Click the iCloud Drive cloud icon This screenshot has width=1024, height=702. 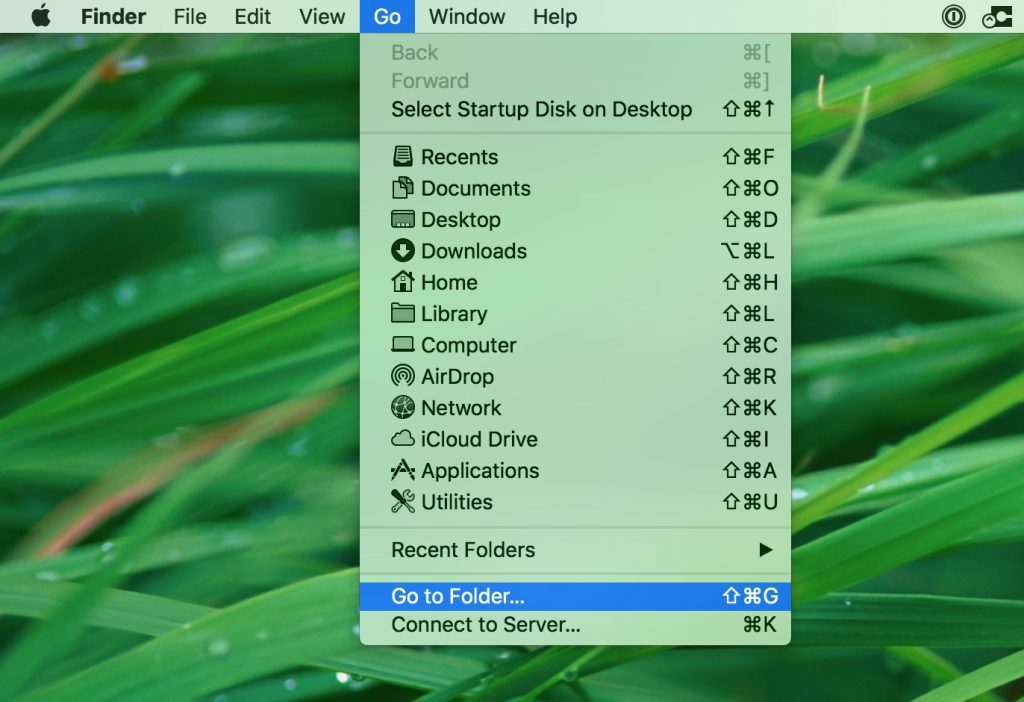[x=402, y=439]
